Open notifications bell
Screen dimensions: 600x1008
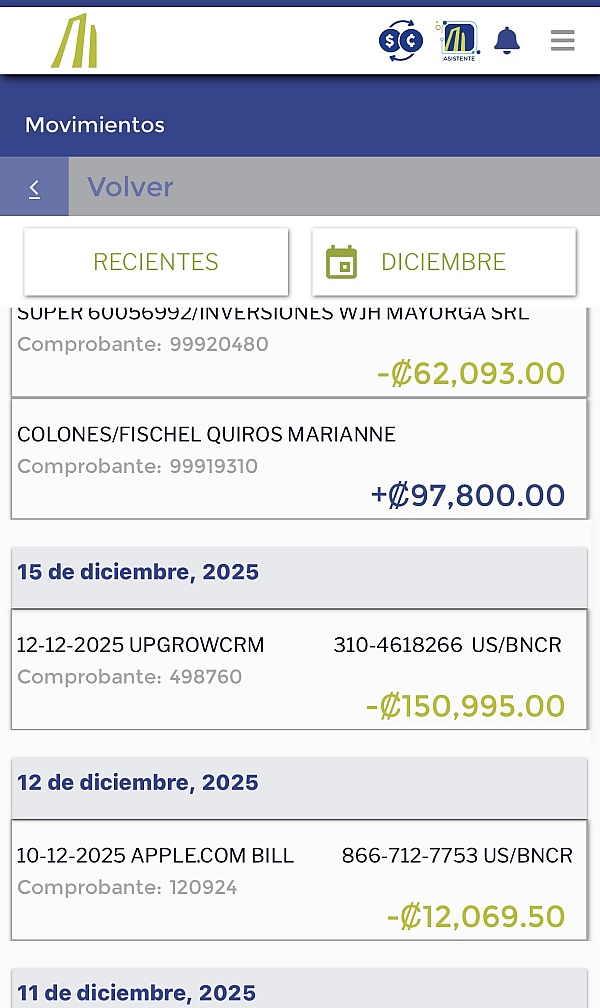[x=507, y=40]
